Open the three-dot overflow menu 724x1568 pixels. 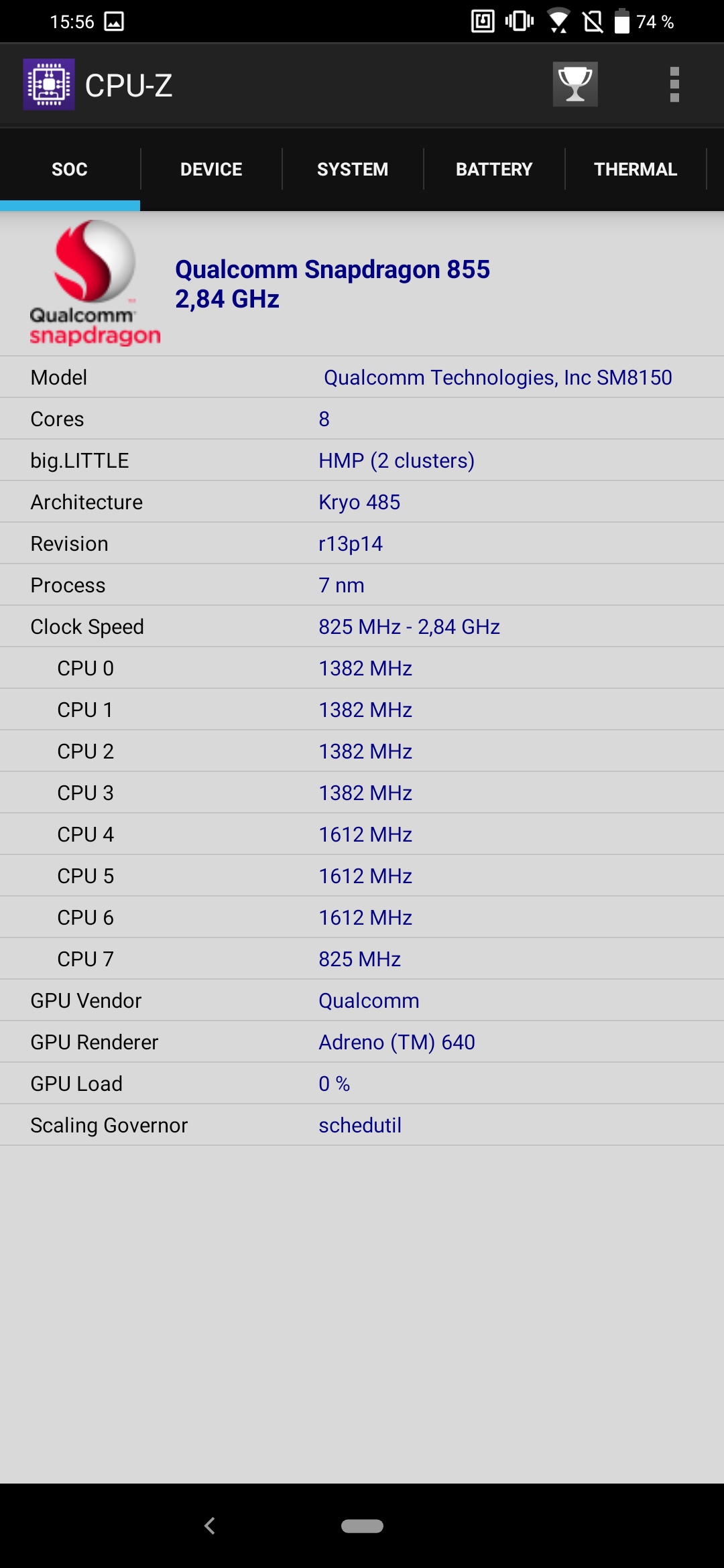pos(674,84)
